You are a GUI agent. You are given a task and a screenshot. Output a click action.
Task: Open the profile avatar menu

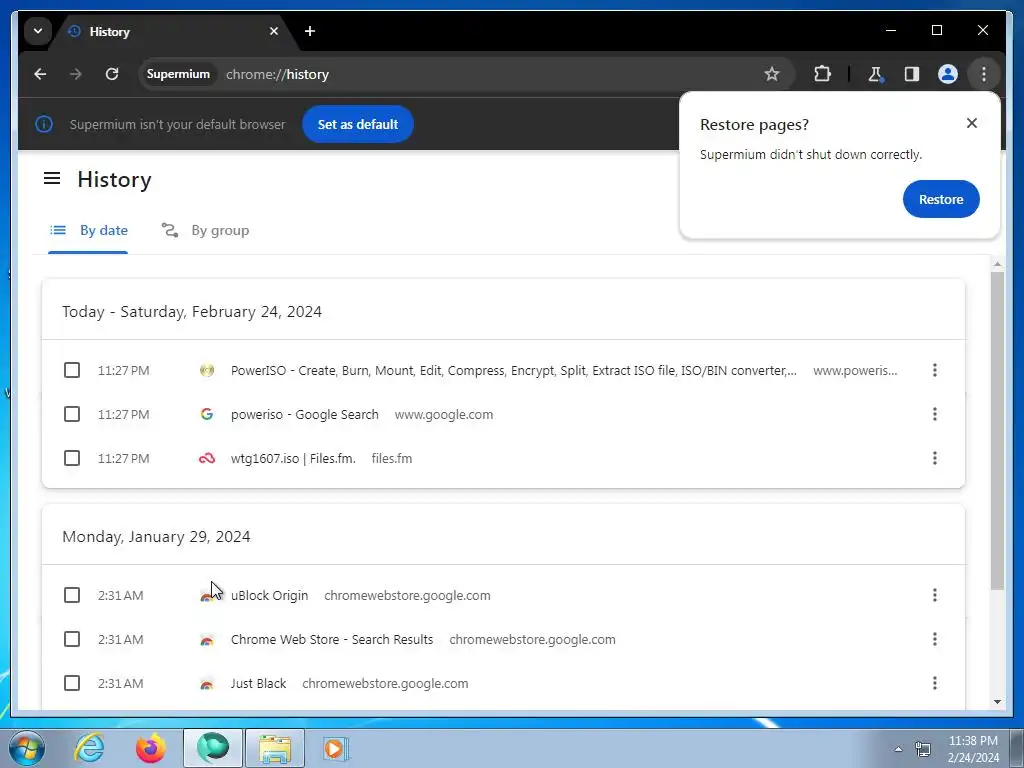pyautogui.click(x=948, y=74)
